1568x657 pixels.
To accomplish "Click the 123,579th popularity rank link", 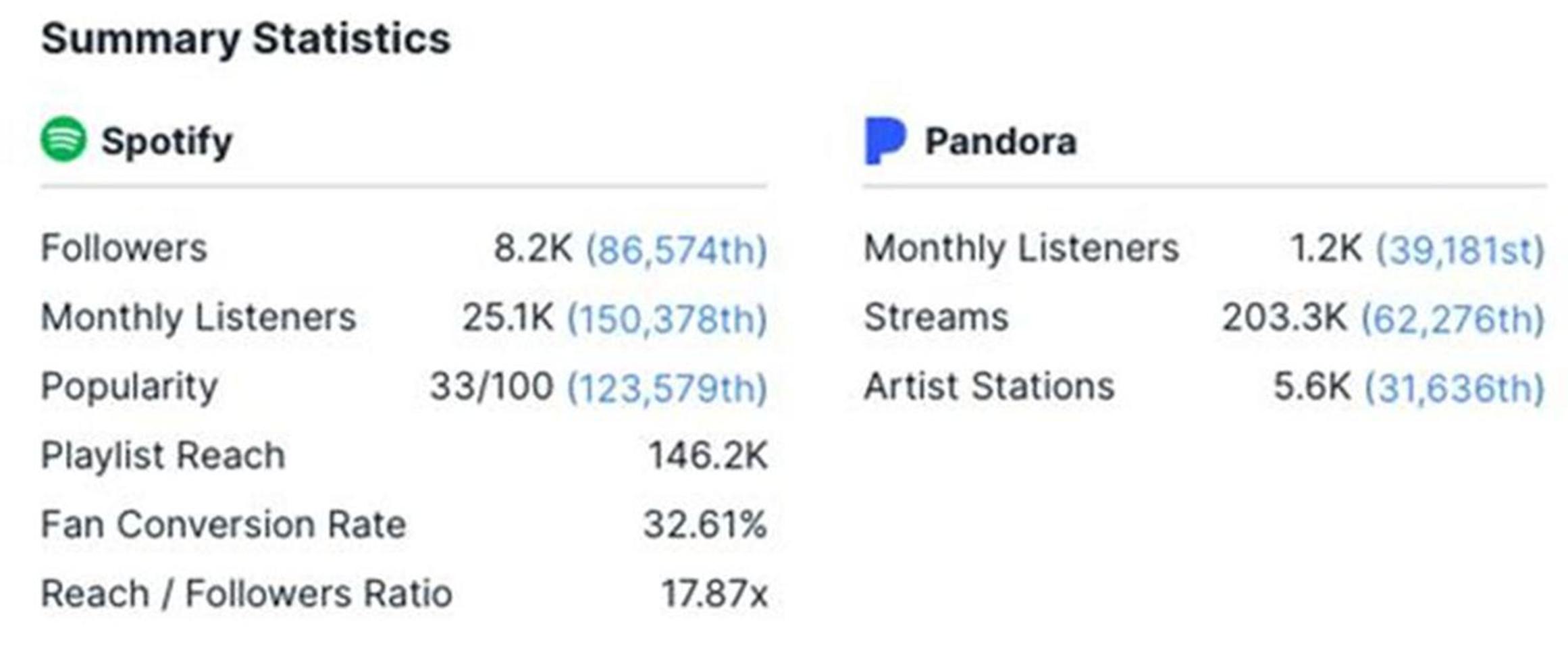I will (667, 388).
